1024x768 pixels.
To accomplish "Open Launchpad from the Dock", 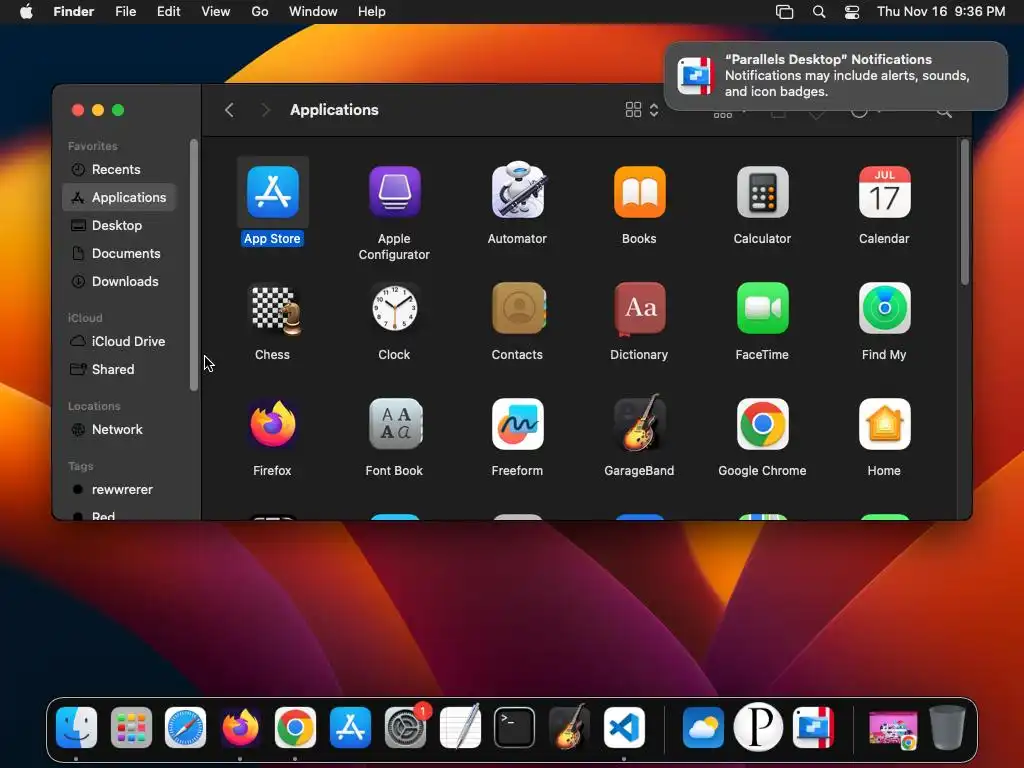I will (x=131, y=728).
